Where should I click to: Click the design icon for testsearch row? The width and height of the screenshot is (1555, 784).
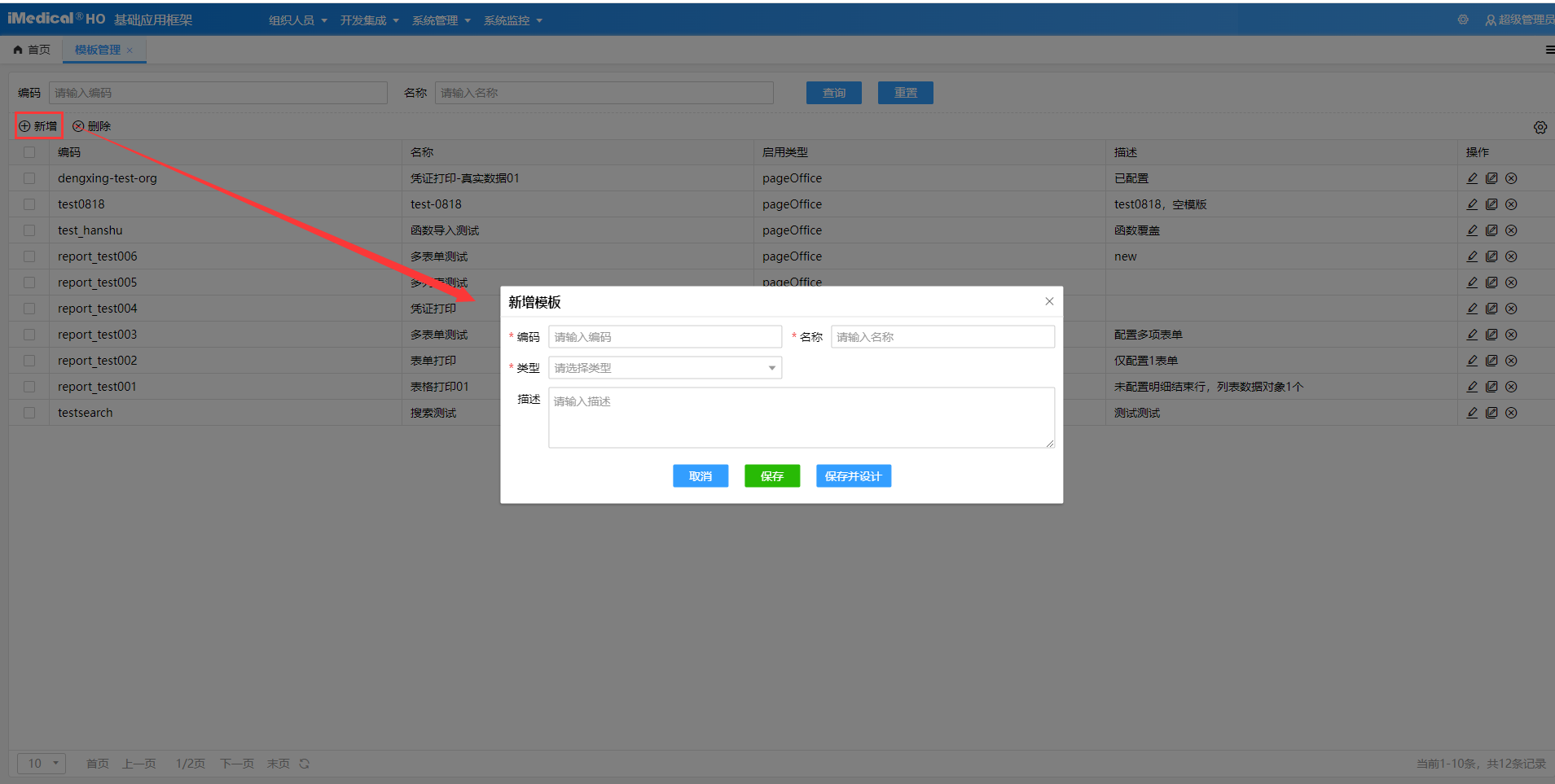(x=1491, y=413)
